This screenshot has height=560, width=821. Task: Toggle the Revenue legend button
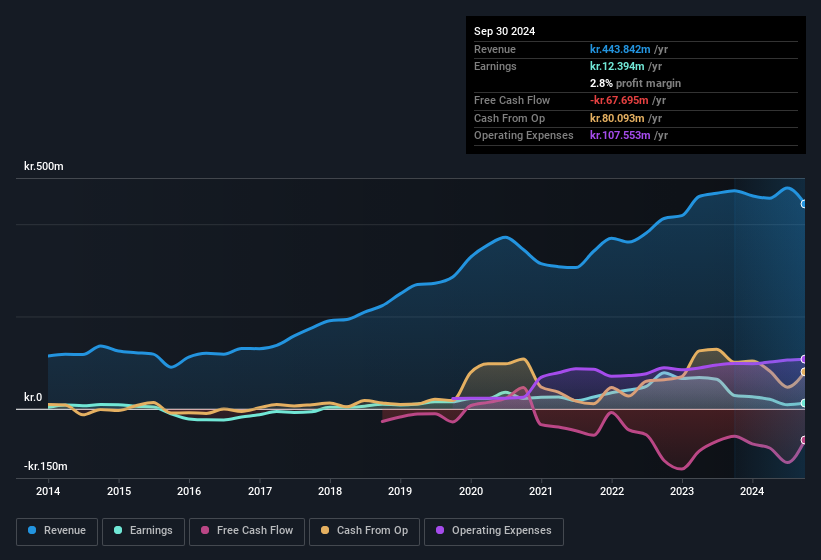click(x=57, y=531)
